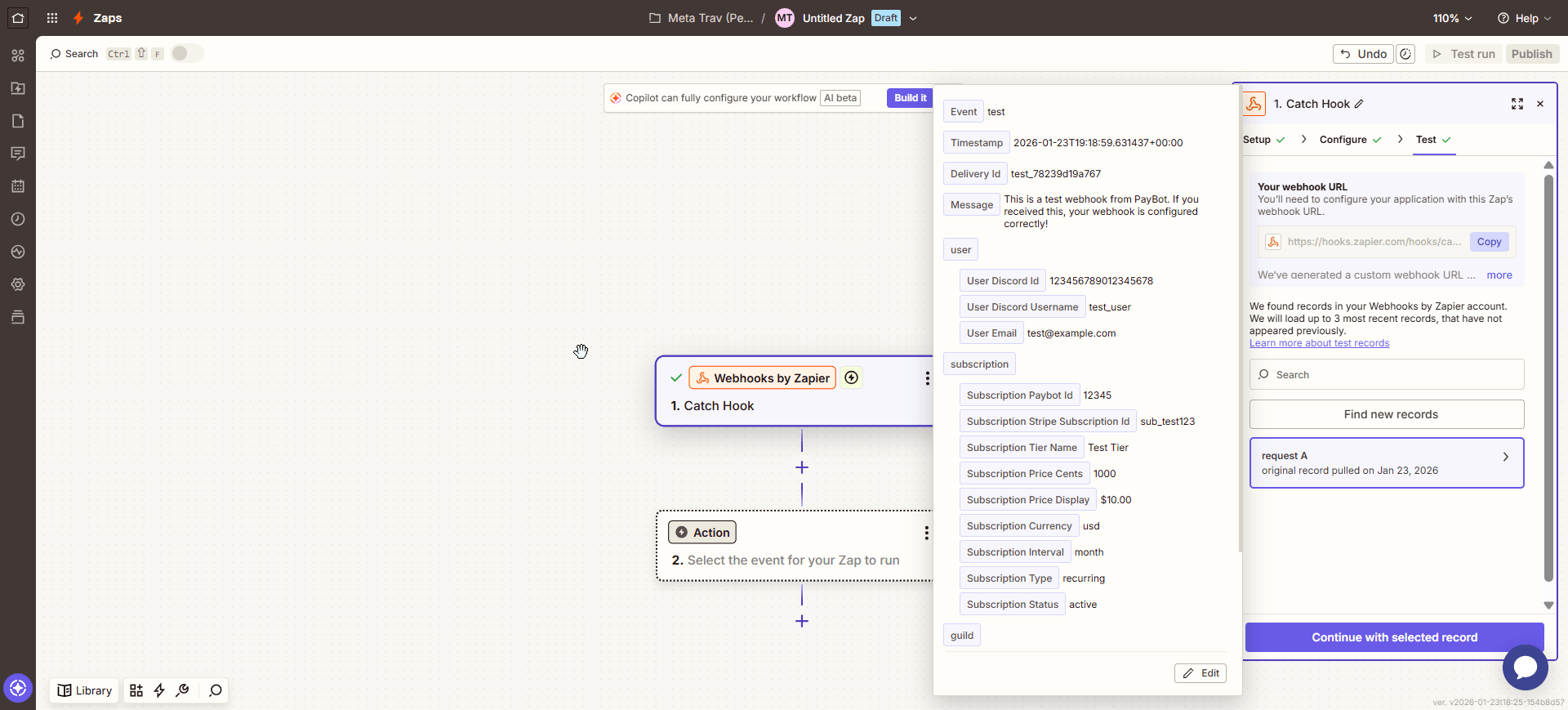Screen dimensions: 1568x710
Task: Click the Undo button
Action: pyautogui.click(x=1363, y=54)
